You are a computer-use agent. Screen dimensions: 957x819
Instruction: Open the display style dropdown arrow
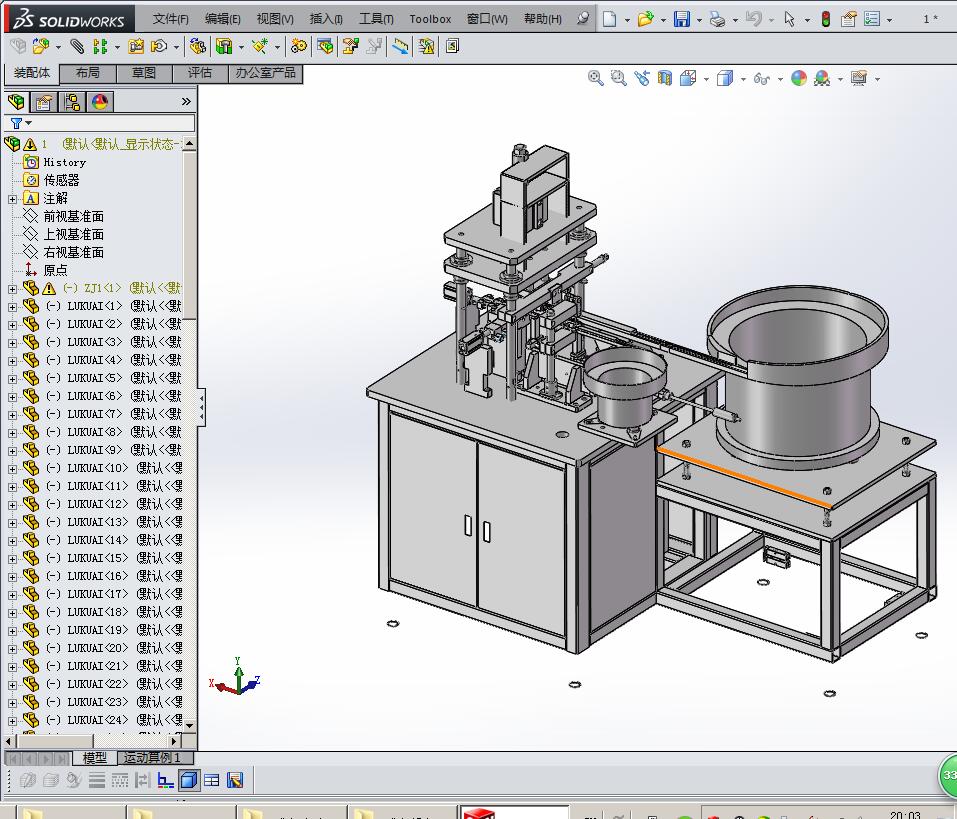[742, 77]
